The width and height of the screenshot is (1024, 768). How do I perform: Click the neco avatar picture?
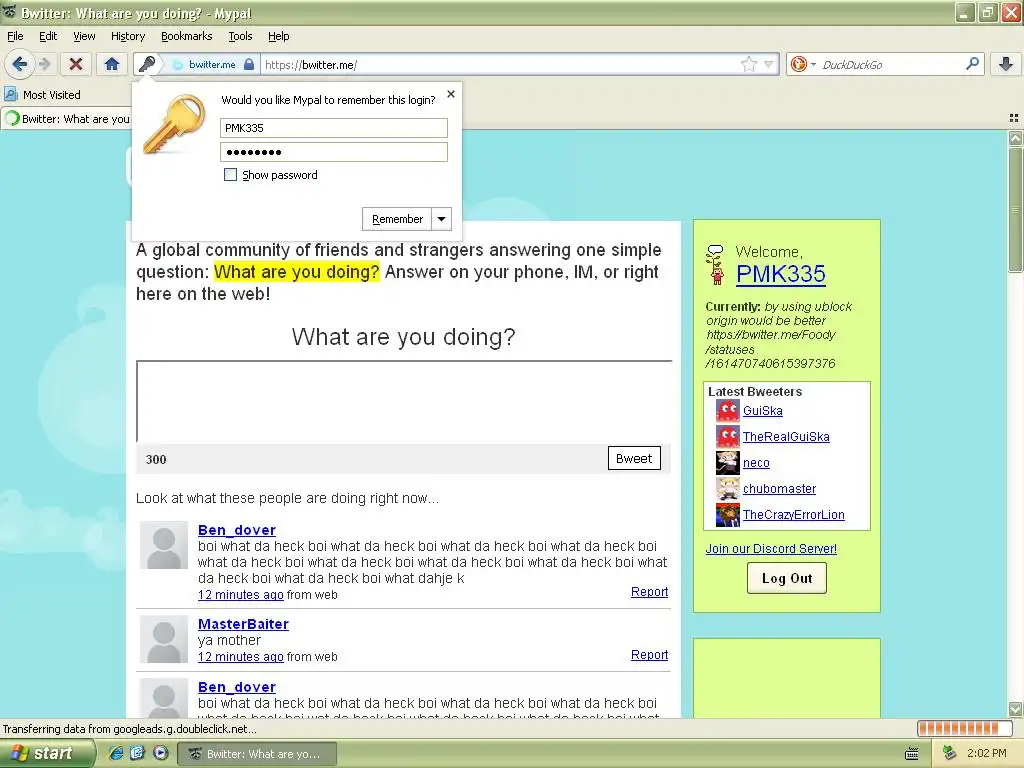tap(728, 462)
